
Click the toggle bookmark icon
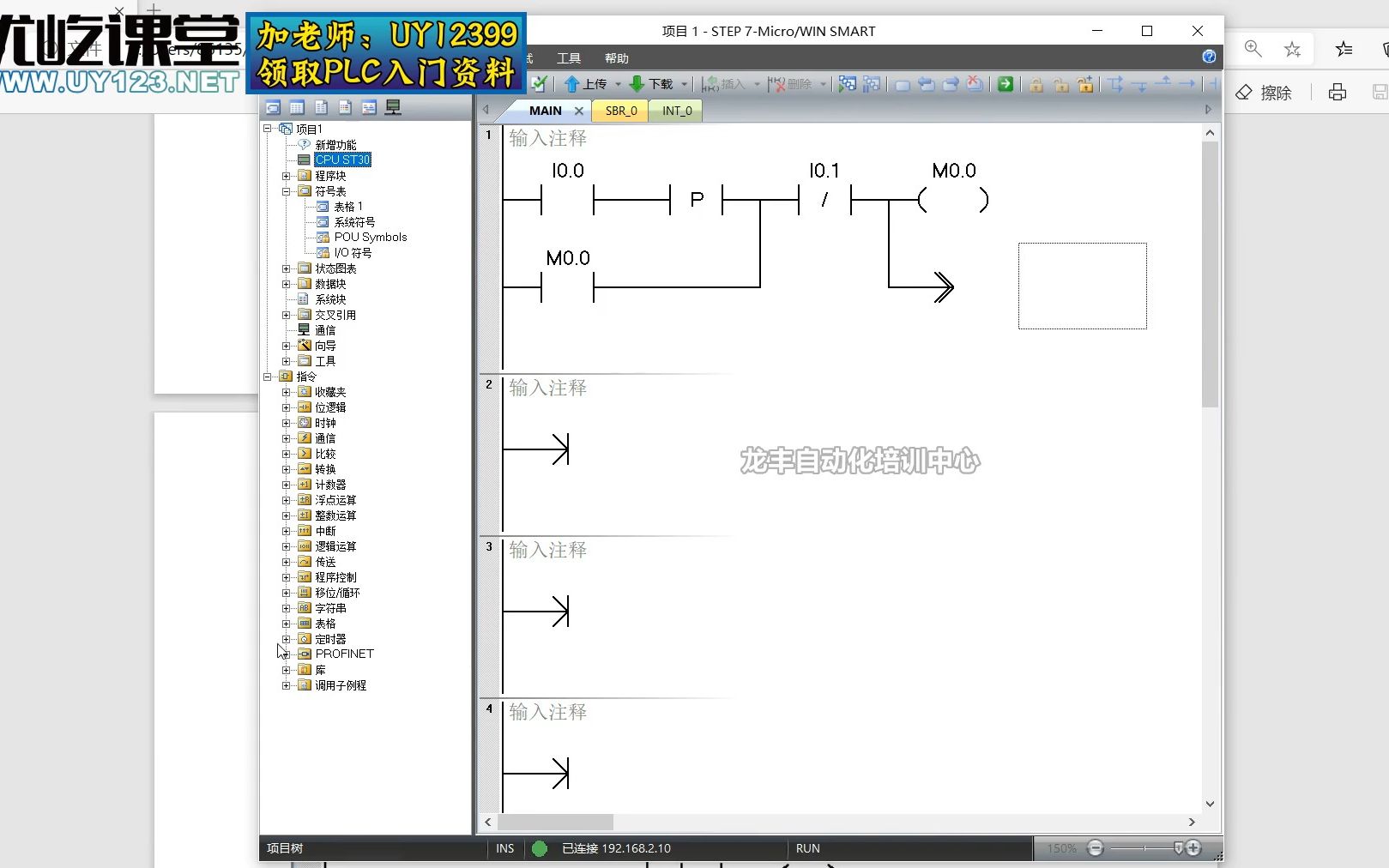903,84
